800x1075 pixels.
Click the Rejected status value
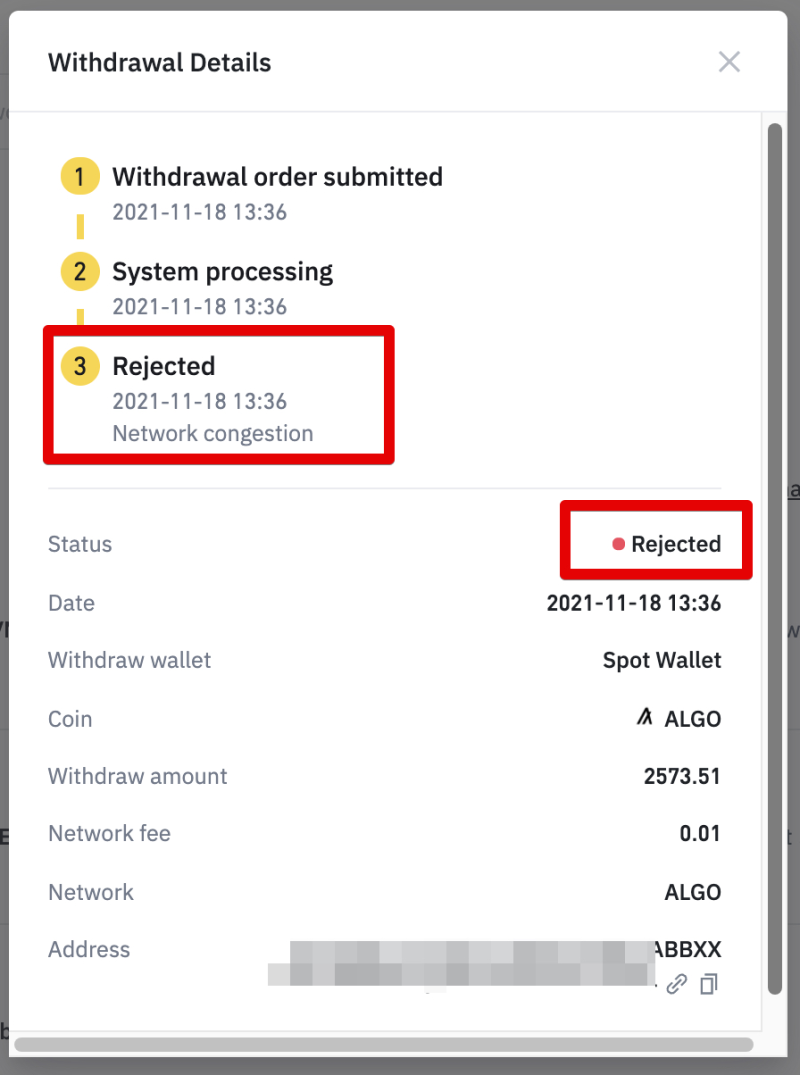pyautogui.click(x=675, y=544)
